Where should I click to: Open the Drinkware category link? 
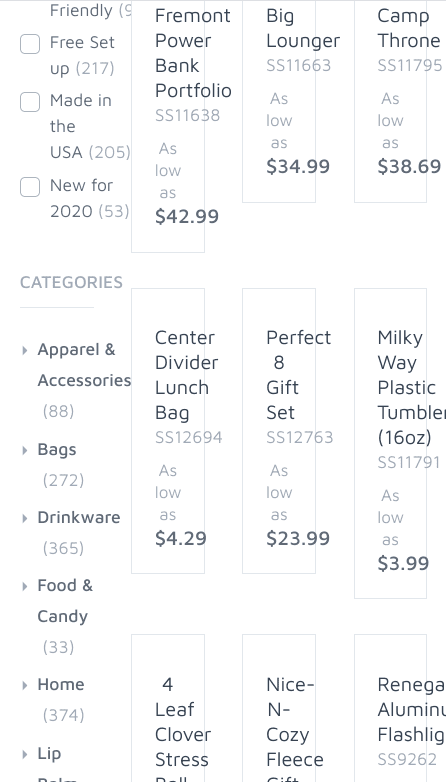(x=79, y=517)
